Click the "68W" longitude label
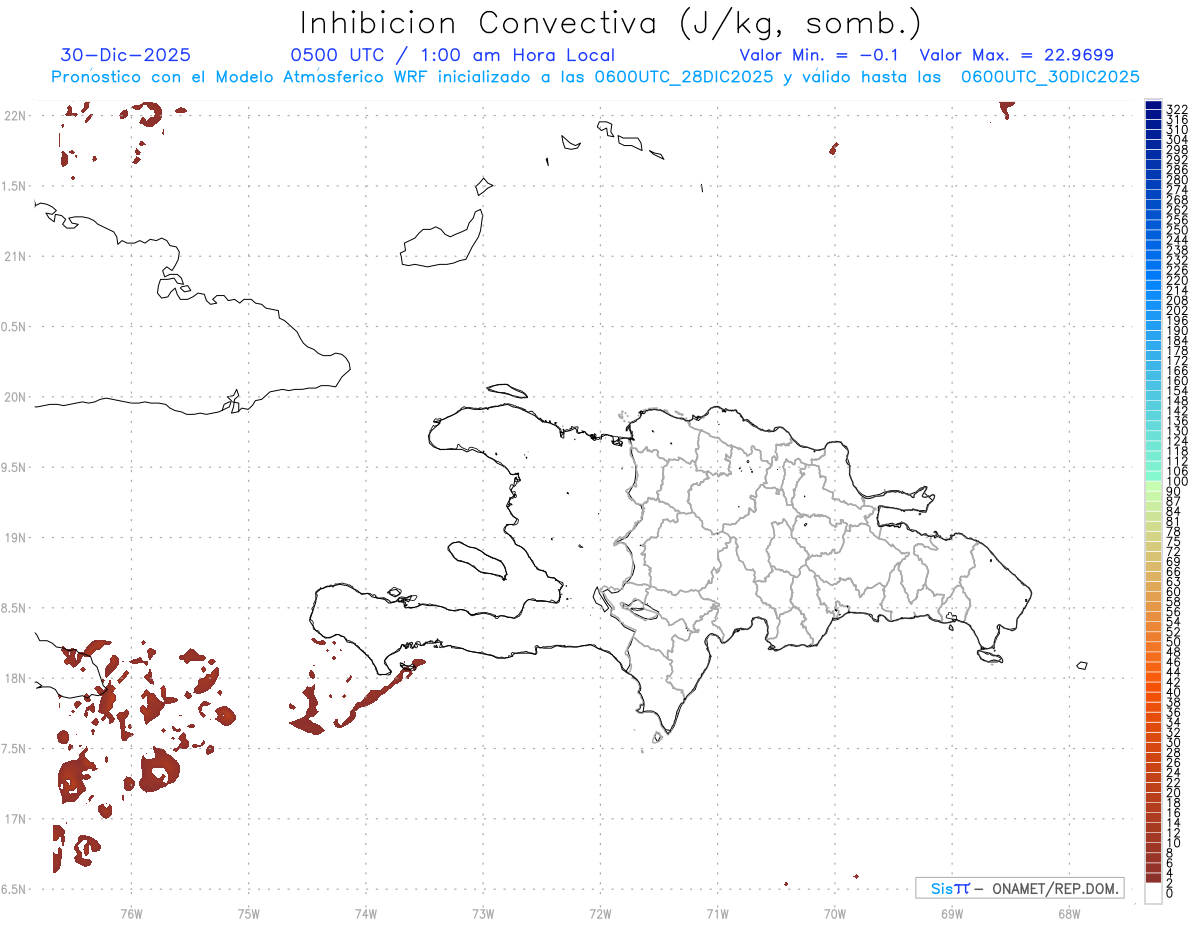The width and height of the screenshot is (1200, 927). pyautogui.click(x=1069, y=913)
